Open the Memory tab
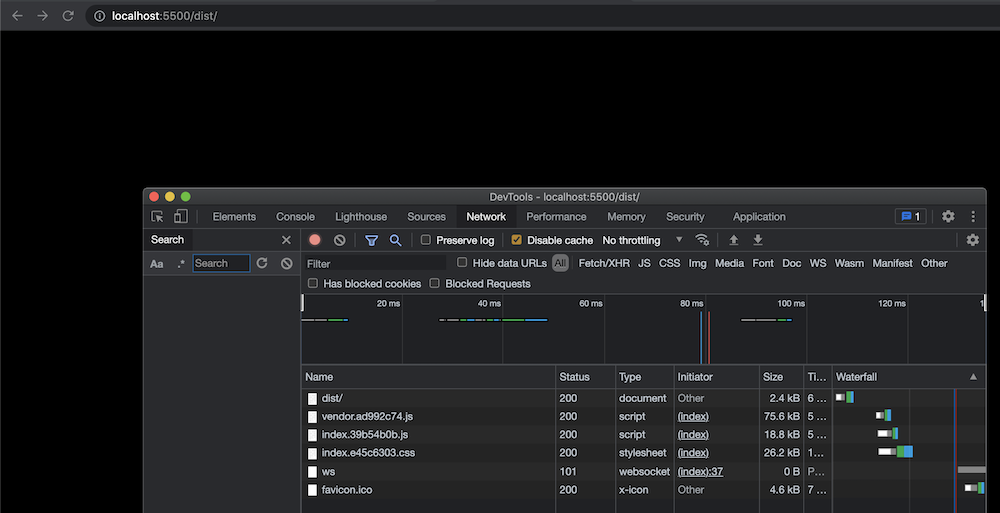Image resolution: width=1000 pixels, height=513 pixels. [626, 216]
